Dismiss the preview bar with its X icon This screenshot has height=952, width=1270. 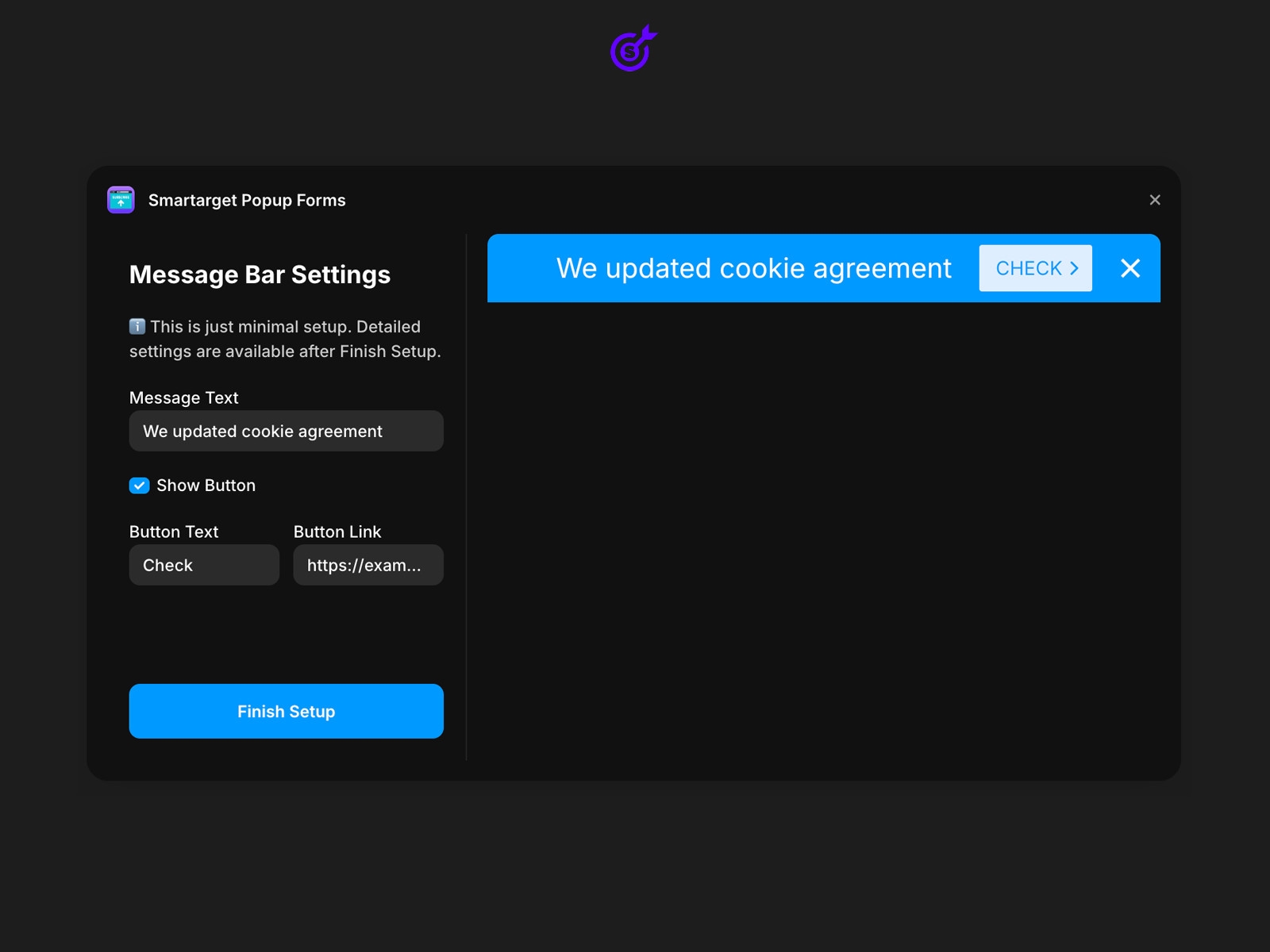[1130, 268]
